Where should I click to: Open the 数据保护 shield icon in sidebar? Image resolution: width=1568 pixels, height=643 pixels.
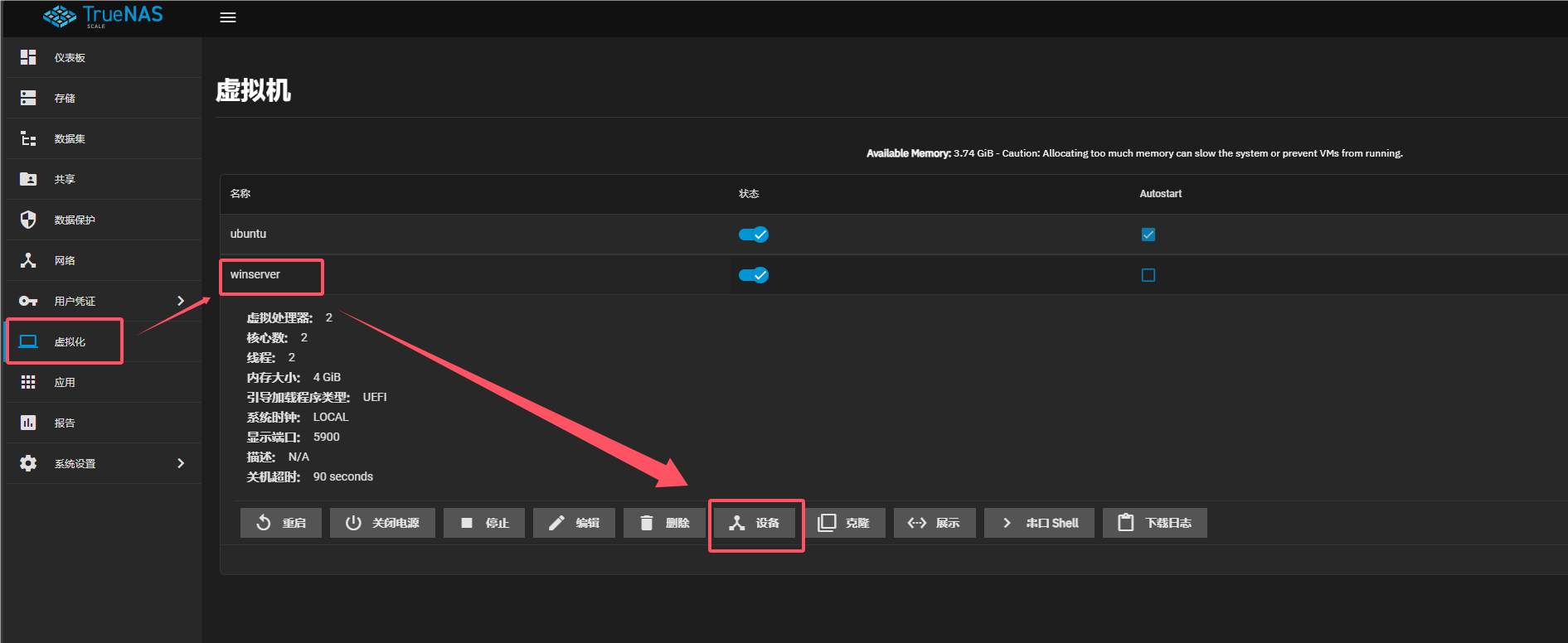click(28, 220)
